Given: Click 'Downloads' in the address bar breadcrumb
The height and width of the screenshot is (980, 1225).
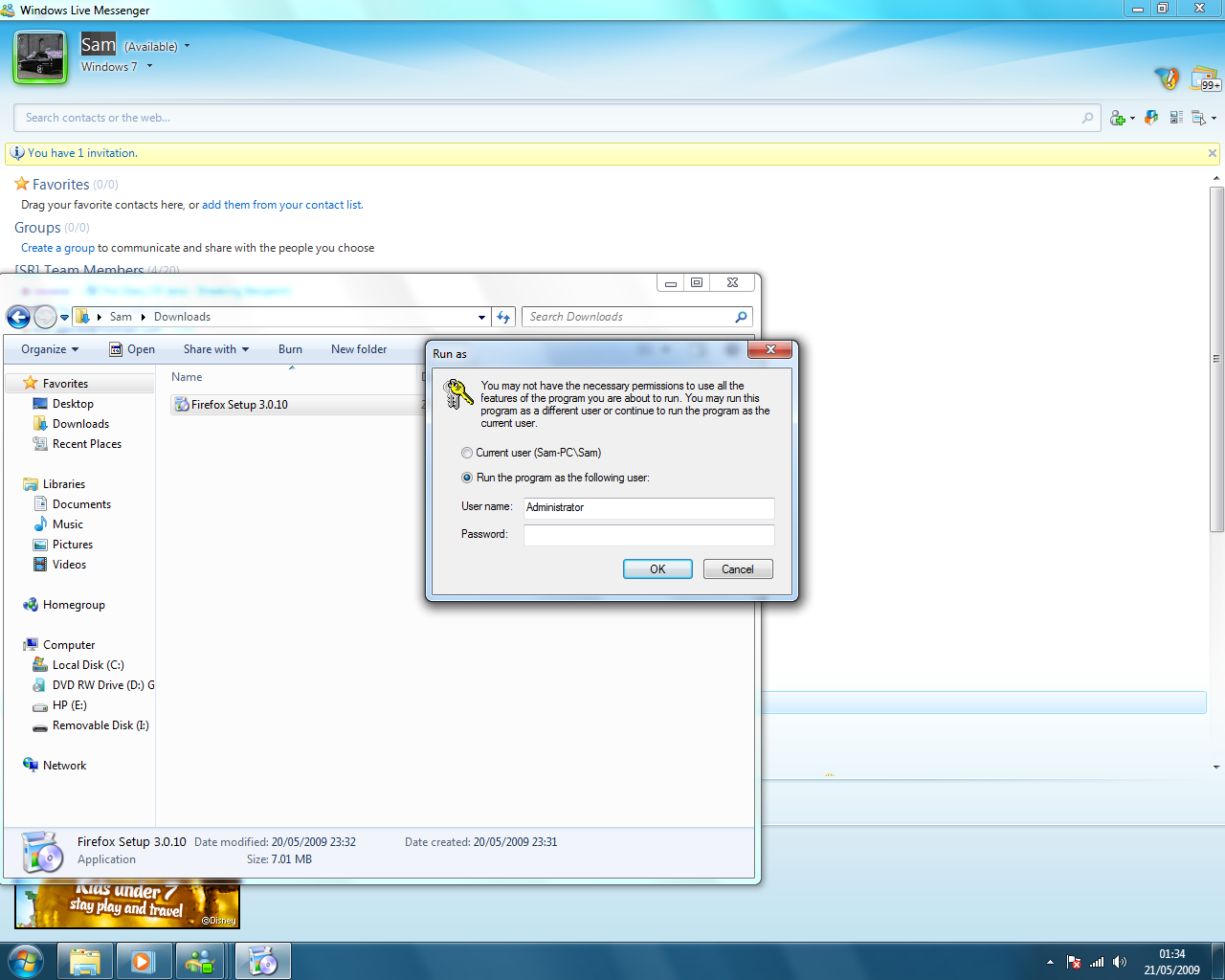Looking at the screenshot, I should pyautogui.click(x=182, y=317).
